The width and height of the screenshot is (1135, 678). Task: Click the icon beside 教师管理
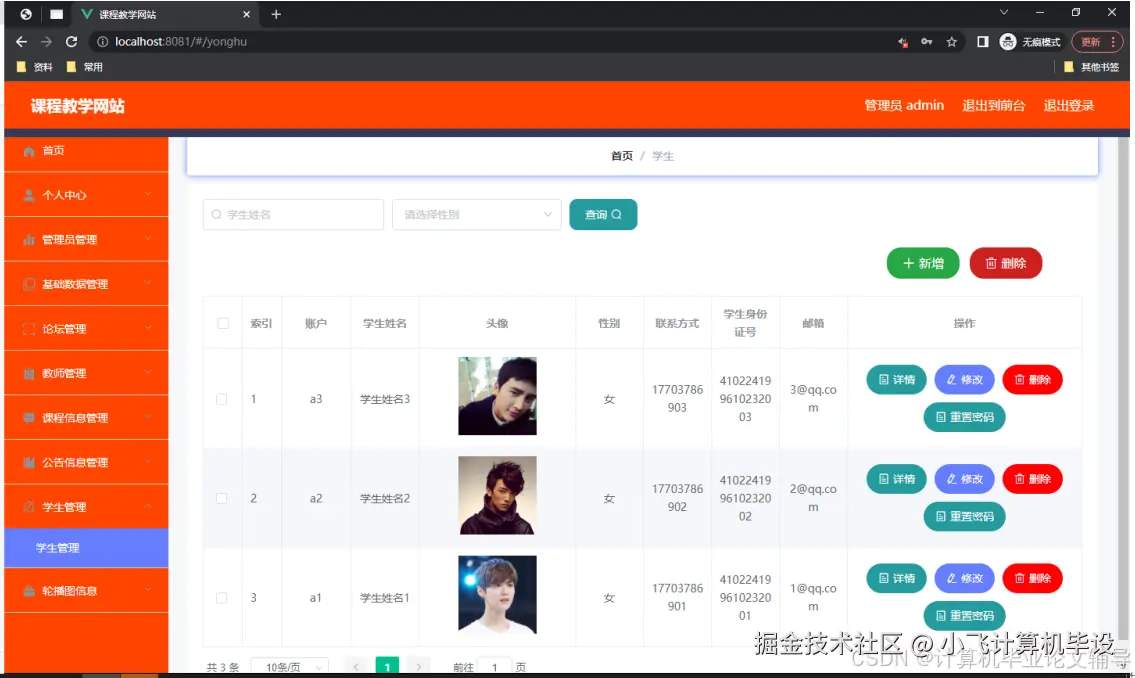[29, 373]
